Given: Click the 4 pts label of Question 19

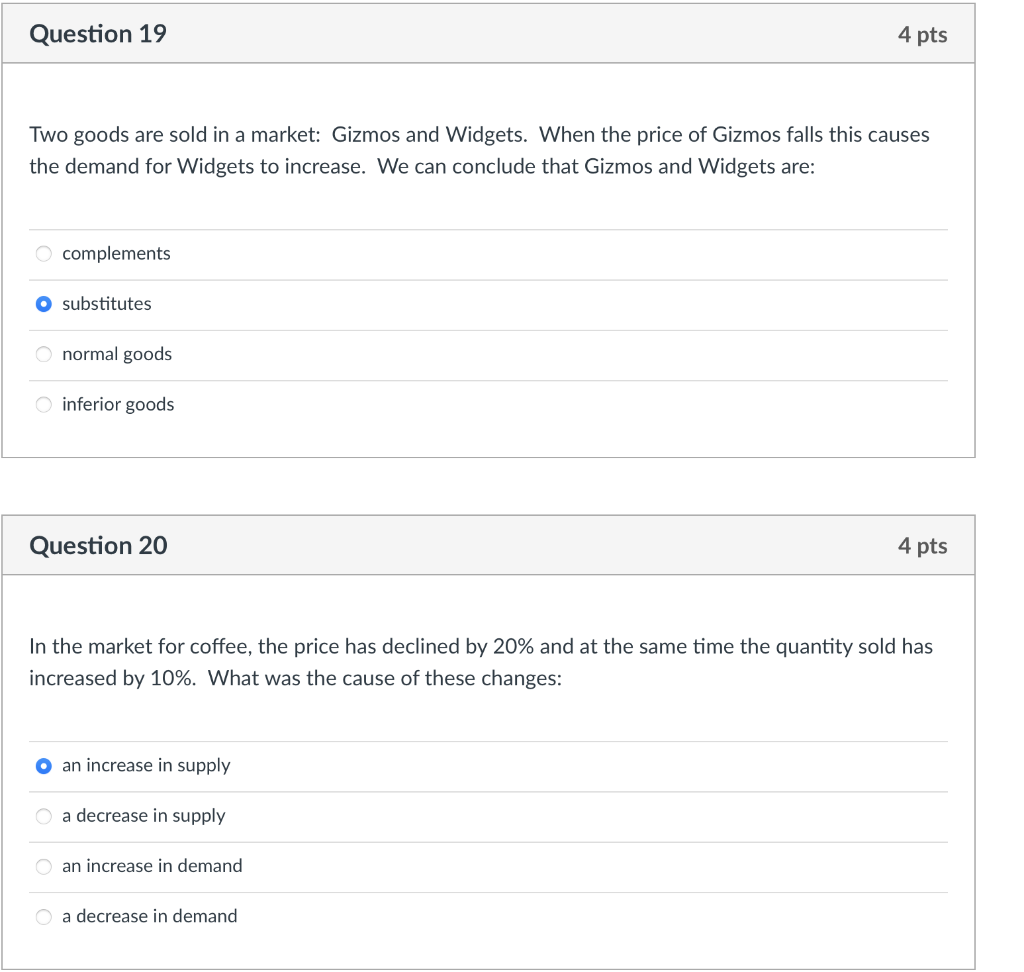Looking at the screenshot, I should [922, 35].
